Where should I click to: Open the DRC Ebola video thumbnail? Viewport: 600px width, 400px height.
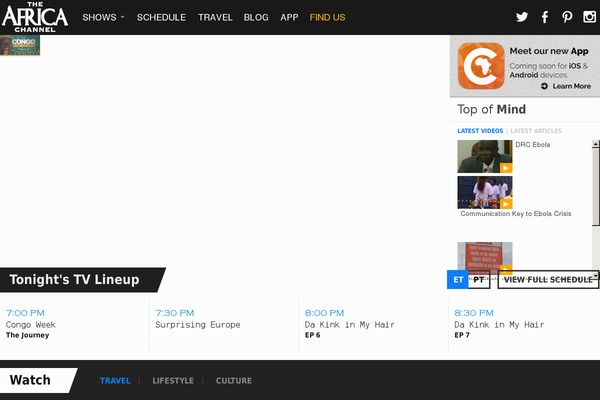pos(484,156)
